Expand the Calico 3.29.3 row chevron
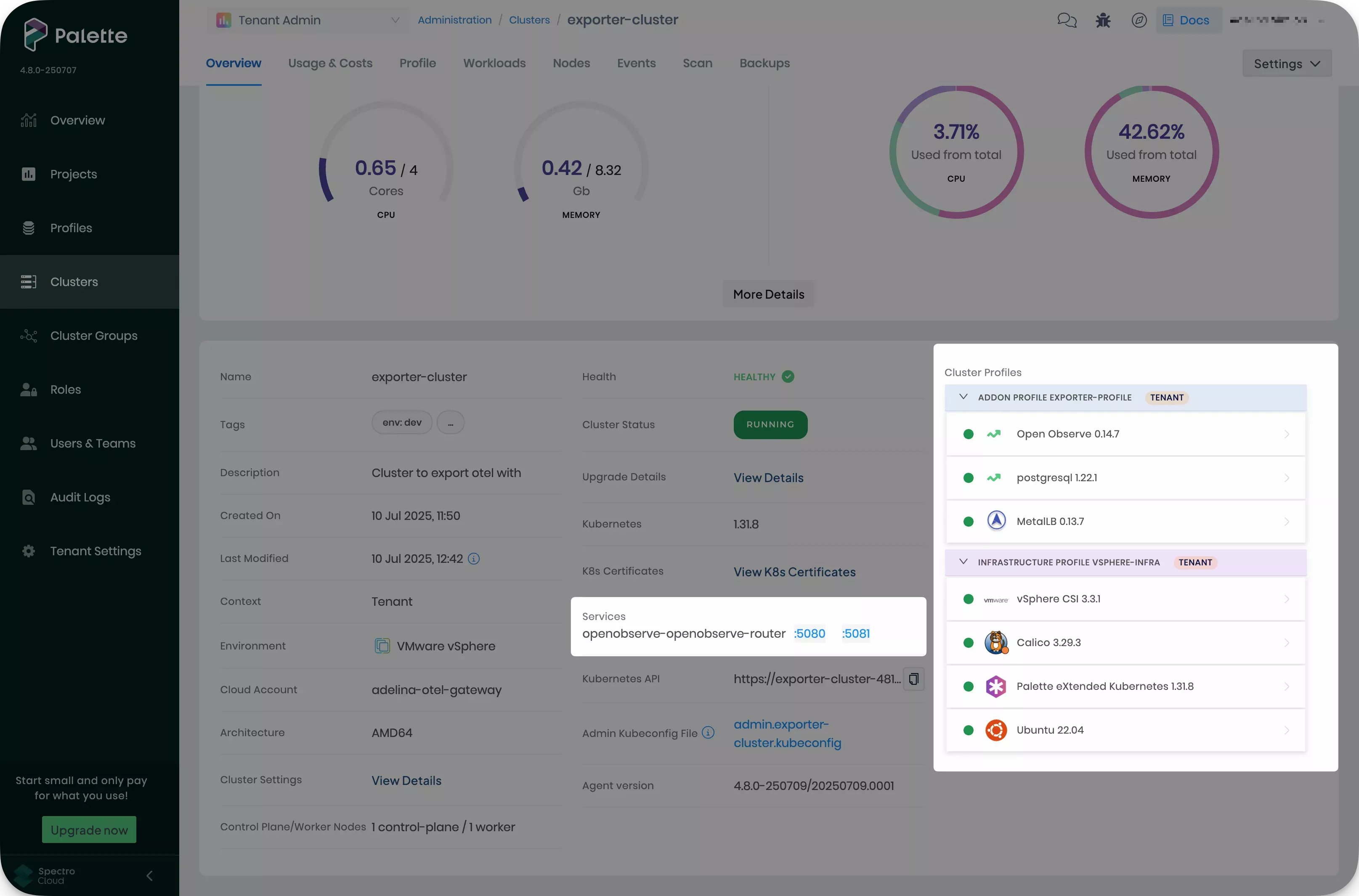The height and width of the screenshot is (896, 1359). tap(1286, 643)
